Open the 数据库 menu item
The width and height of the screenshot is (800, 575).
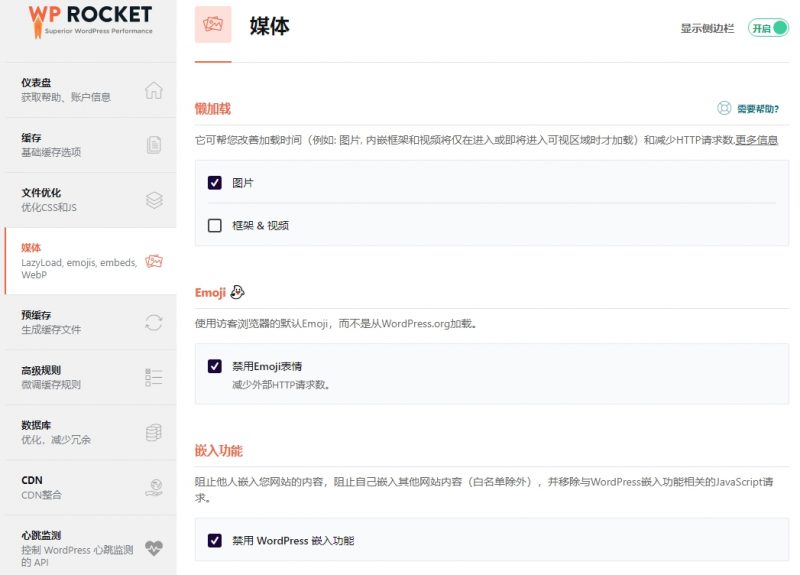coord(90,433)
